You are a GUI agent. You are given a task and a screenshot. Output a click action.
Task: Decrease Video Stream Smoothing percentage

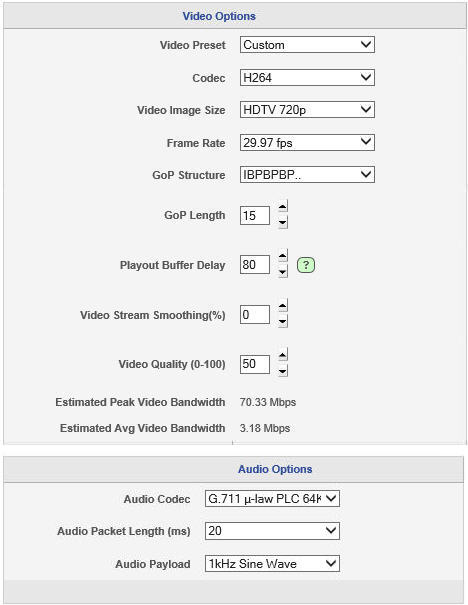pyautogui.click(x=283, y=321)
